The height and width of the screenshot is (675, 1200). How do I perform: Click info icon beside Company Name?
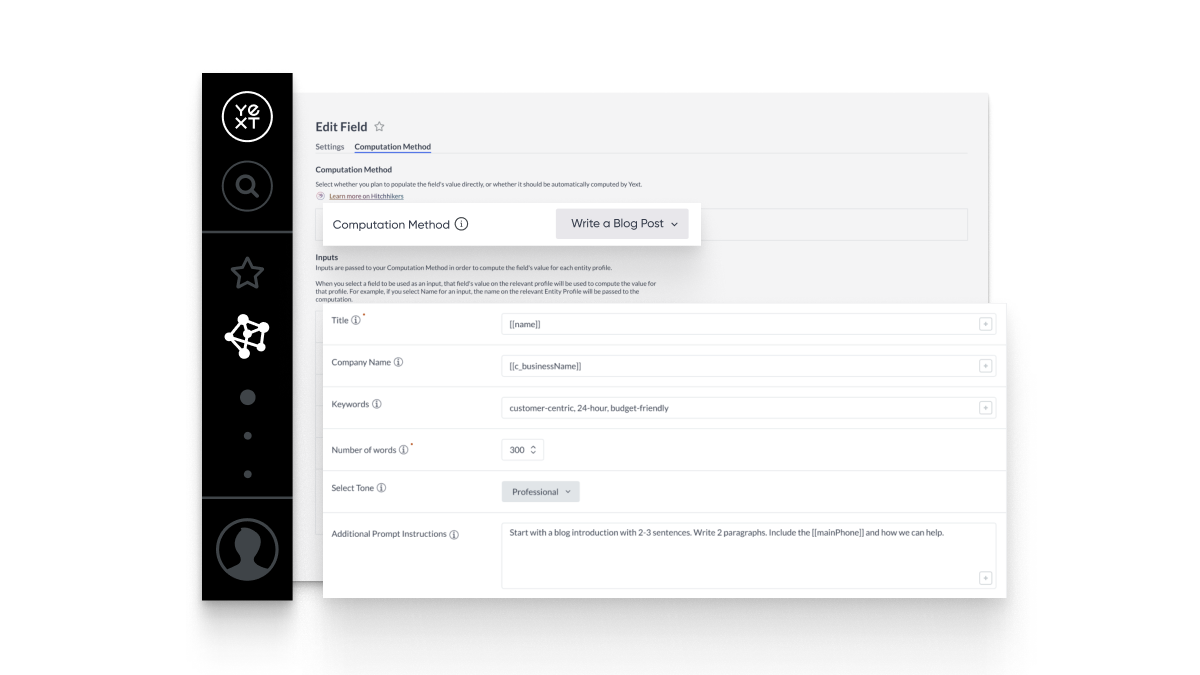pyautogui.click(x=398, y=363)
